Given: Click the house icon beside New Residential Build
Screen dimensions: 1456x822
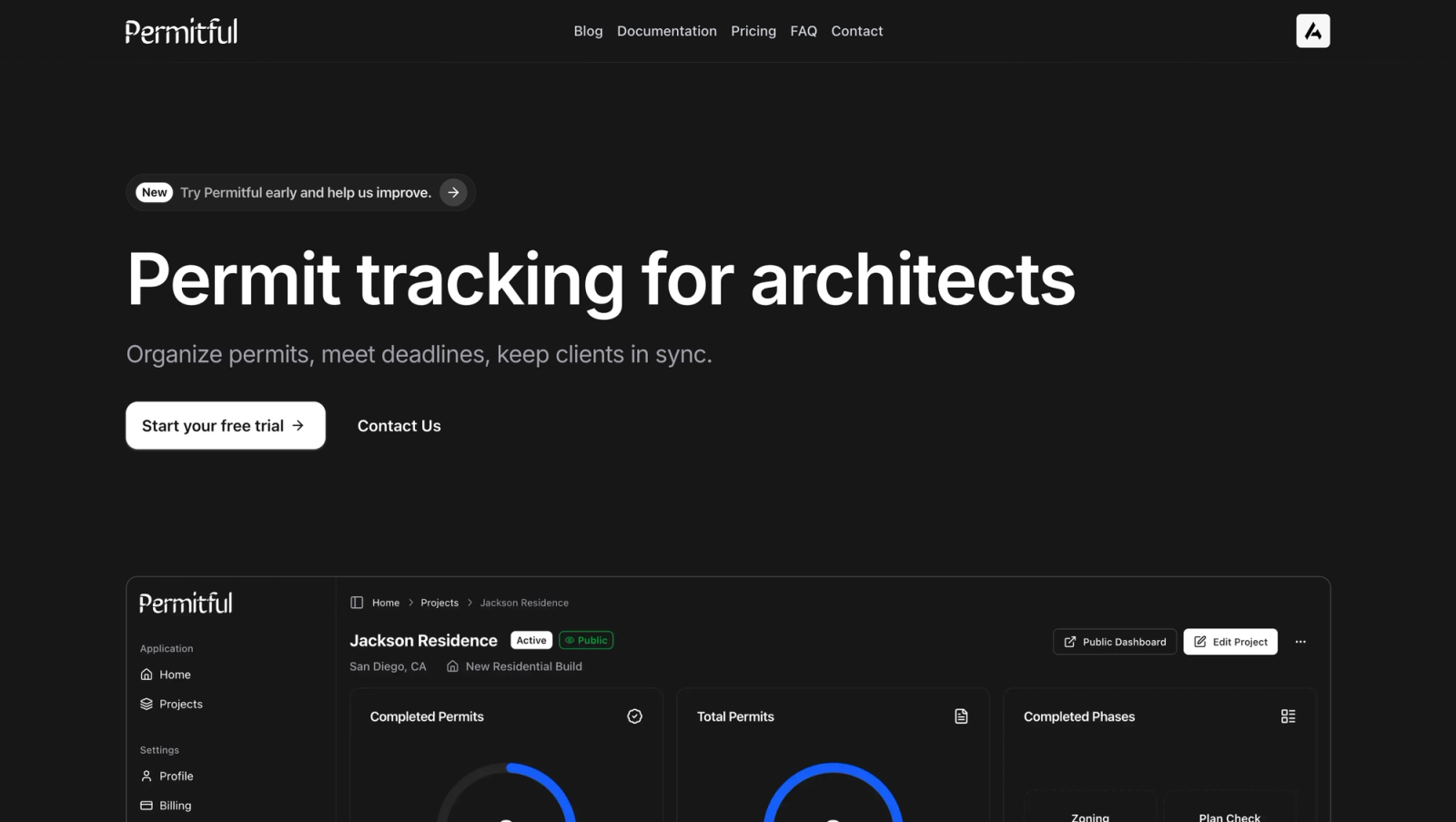Looking at the screenshot, I should (452, 666).
